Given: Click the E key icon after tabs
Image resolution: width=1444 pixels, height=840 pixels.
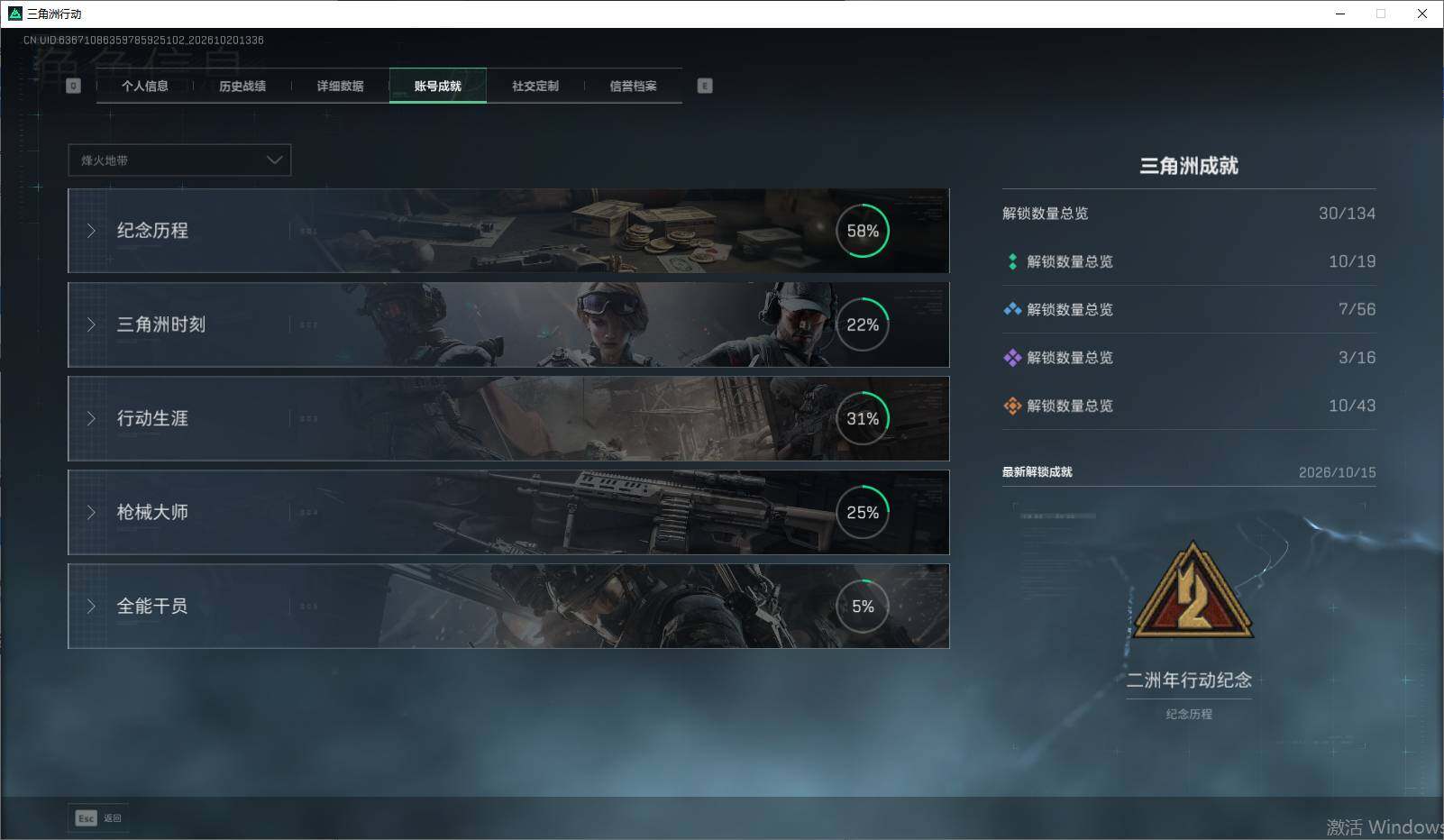Looking at the screenshot, I should [x=705, y=86].
